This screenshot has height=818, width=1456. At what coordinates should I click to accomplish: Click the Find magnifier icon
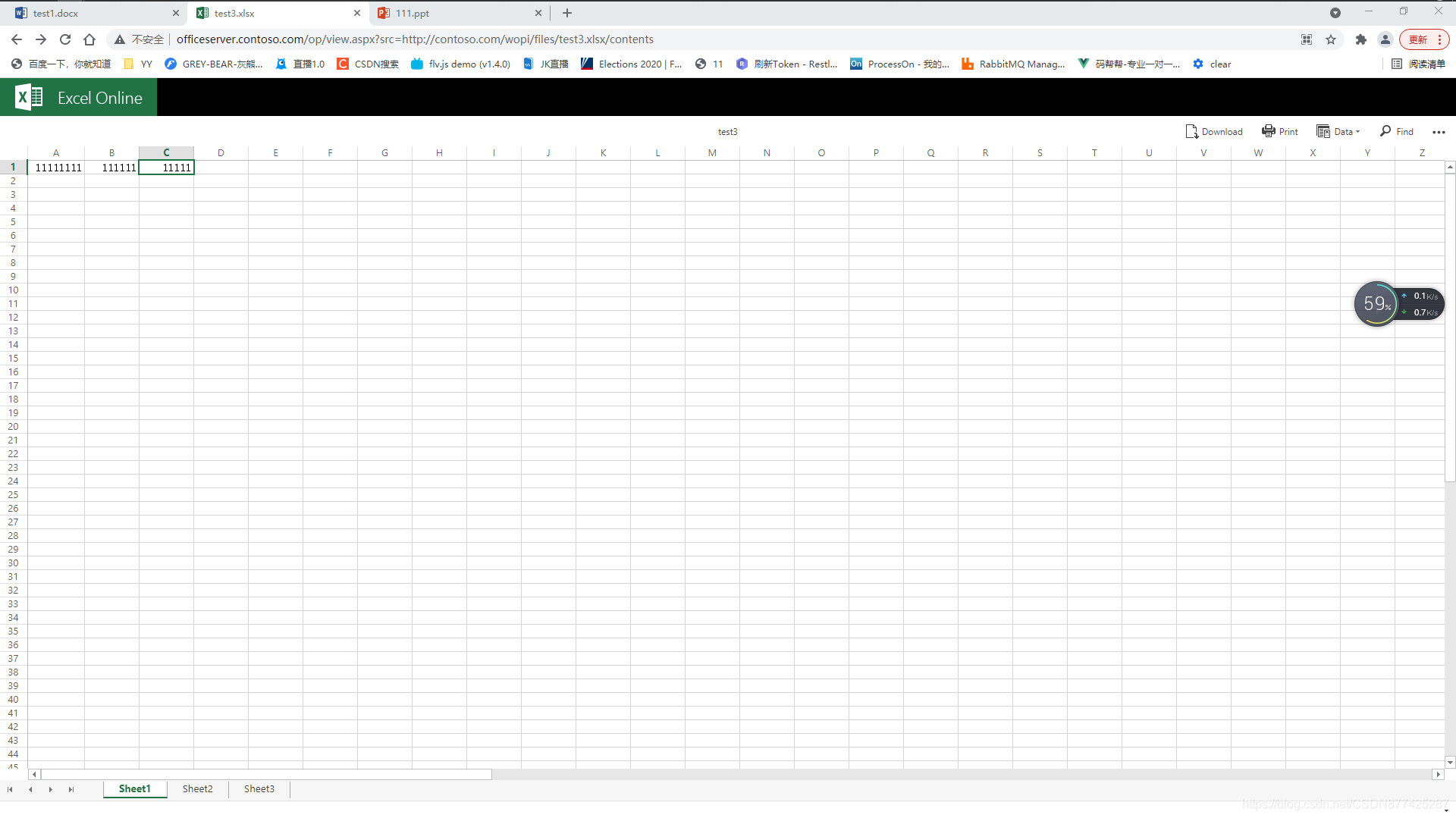pyautogui.click(x=1385, y=131)
